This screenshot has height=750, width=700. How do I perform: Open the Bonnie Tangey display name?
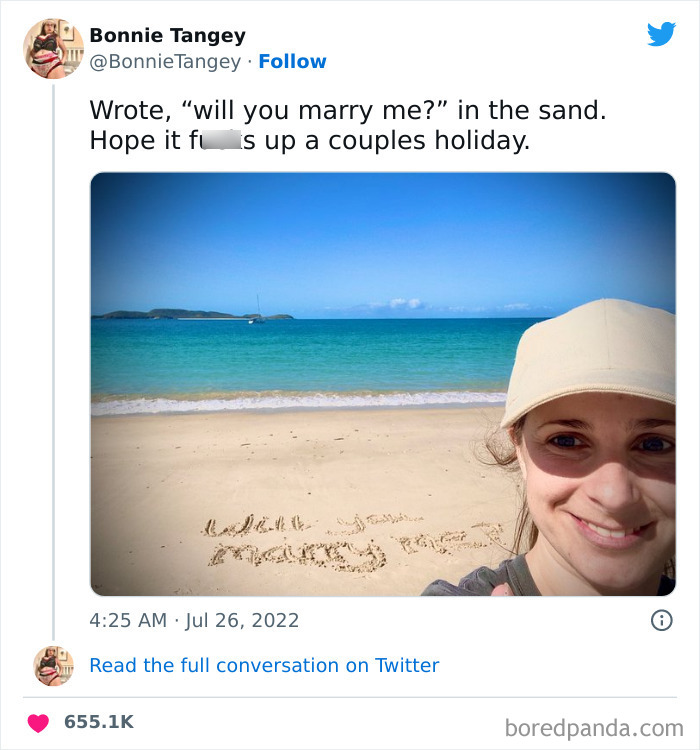tap(167, 35)
